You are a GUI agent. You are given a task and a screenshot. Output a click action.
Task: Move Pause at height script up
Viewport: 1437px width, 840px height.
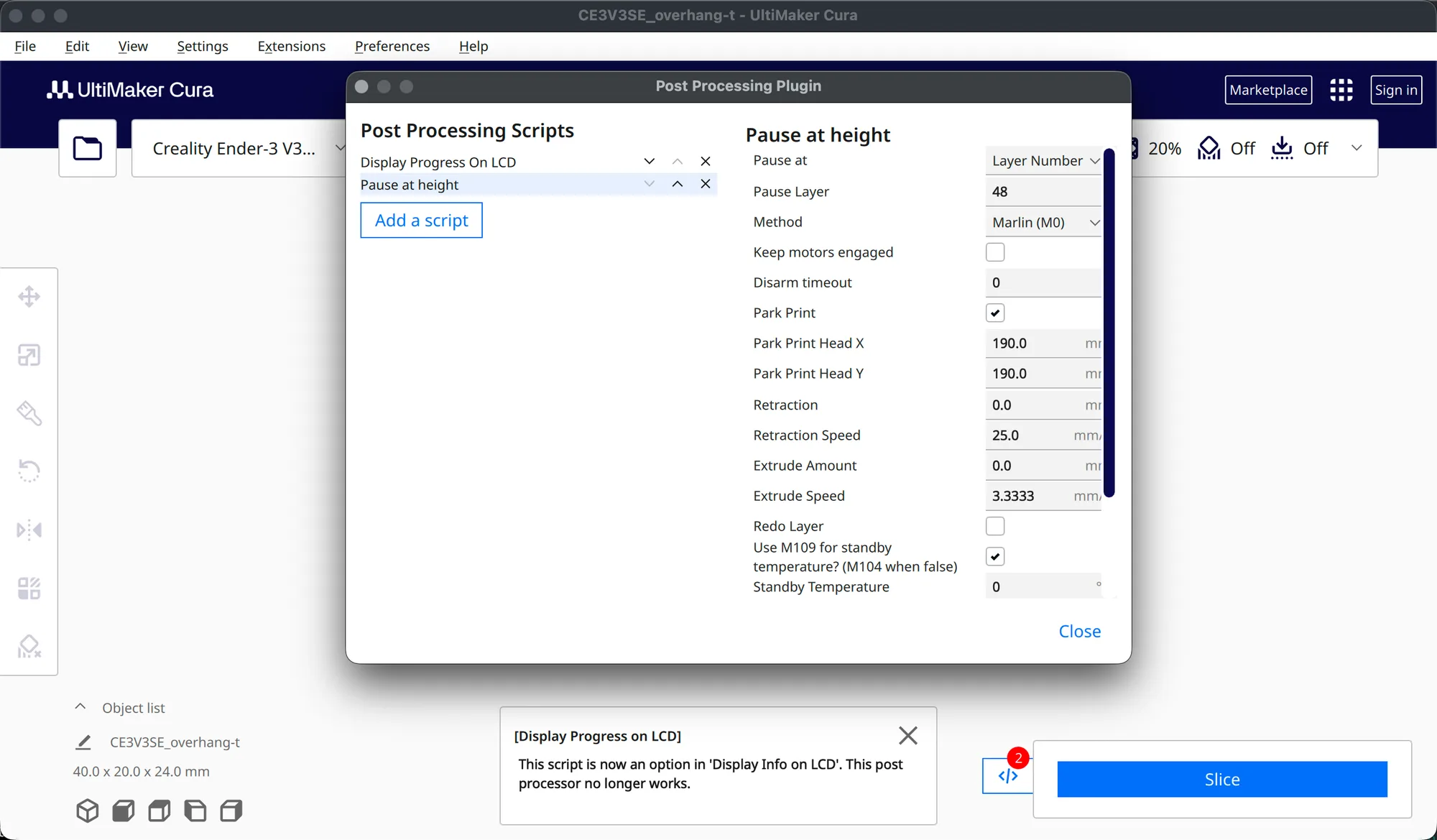coord(678,184)
